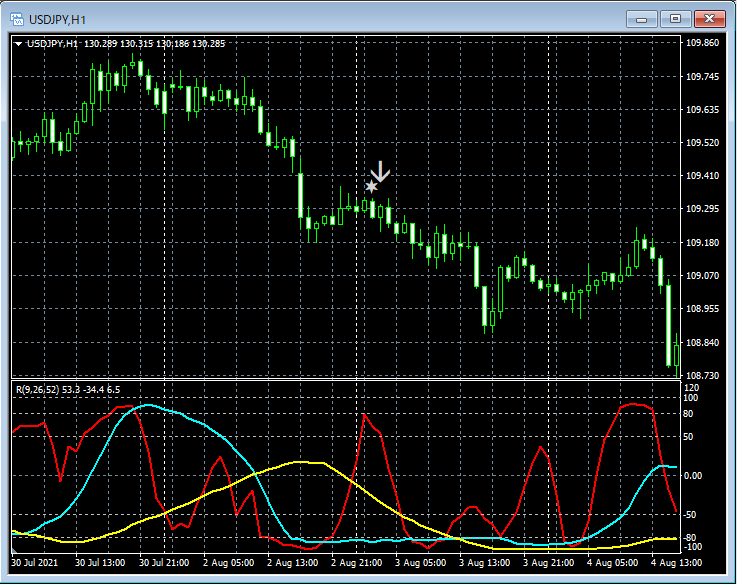Click the 4 Aug 13:00 time axis label

[676, 563]
